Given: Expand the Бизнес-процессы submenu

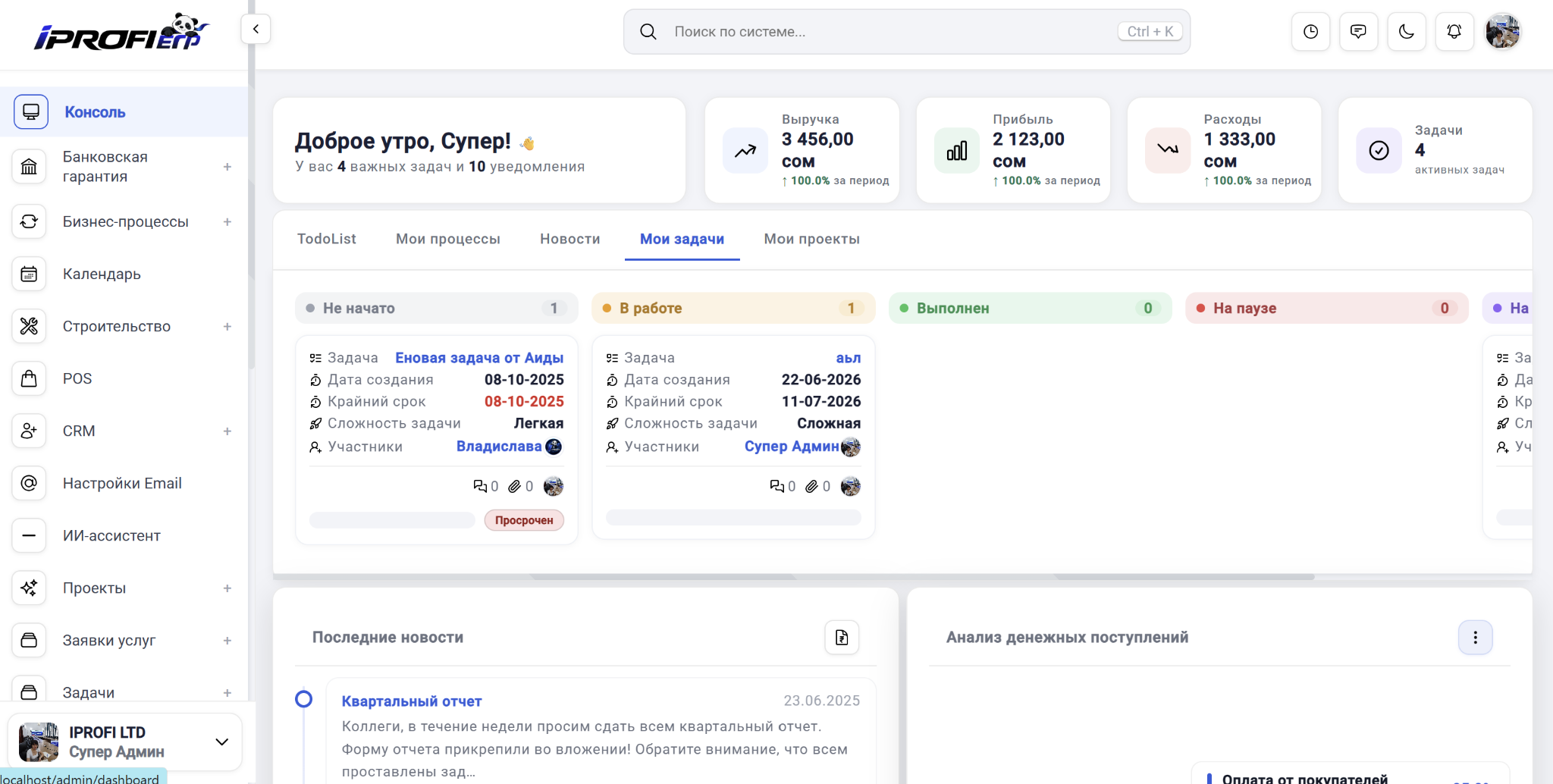Looking at the screenshot, I should pos(227,221).
